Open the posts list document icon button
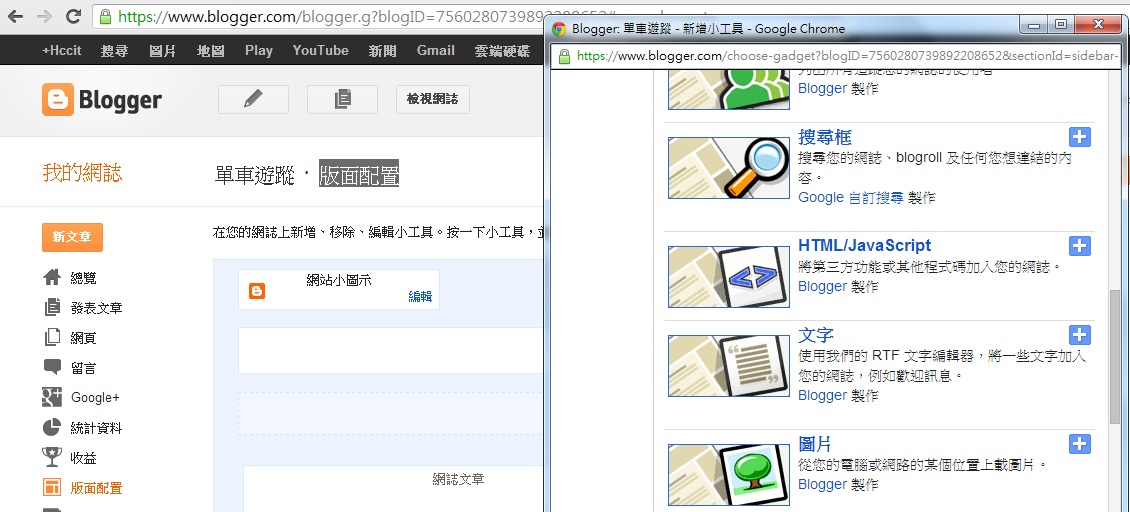 click(342, 100)
